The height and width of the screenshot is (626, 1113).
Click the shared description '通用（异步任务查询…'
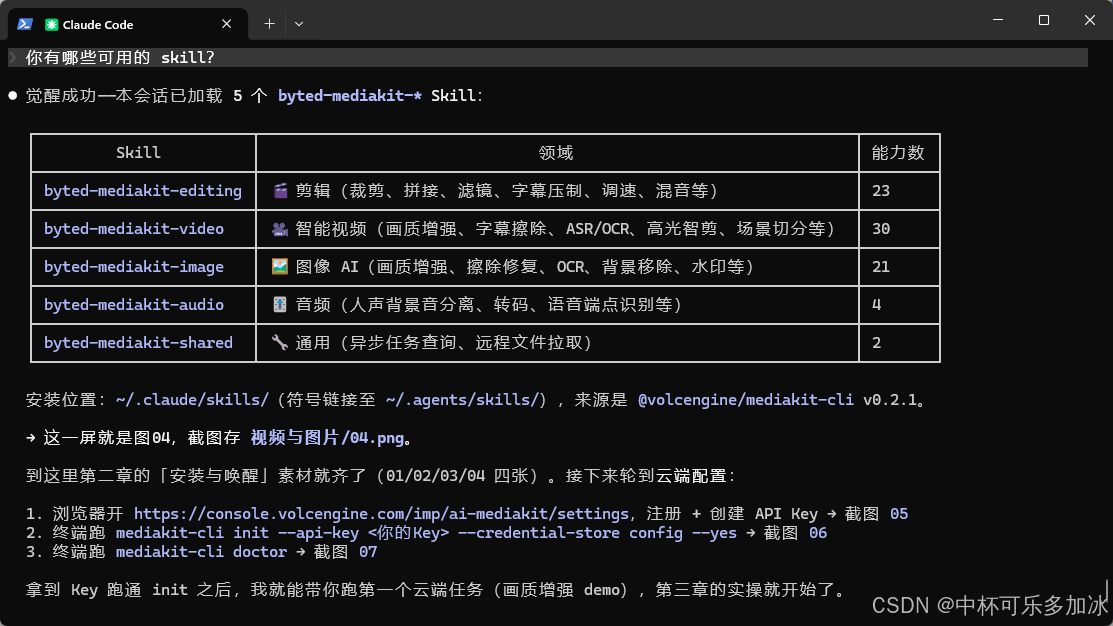444,343
